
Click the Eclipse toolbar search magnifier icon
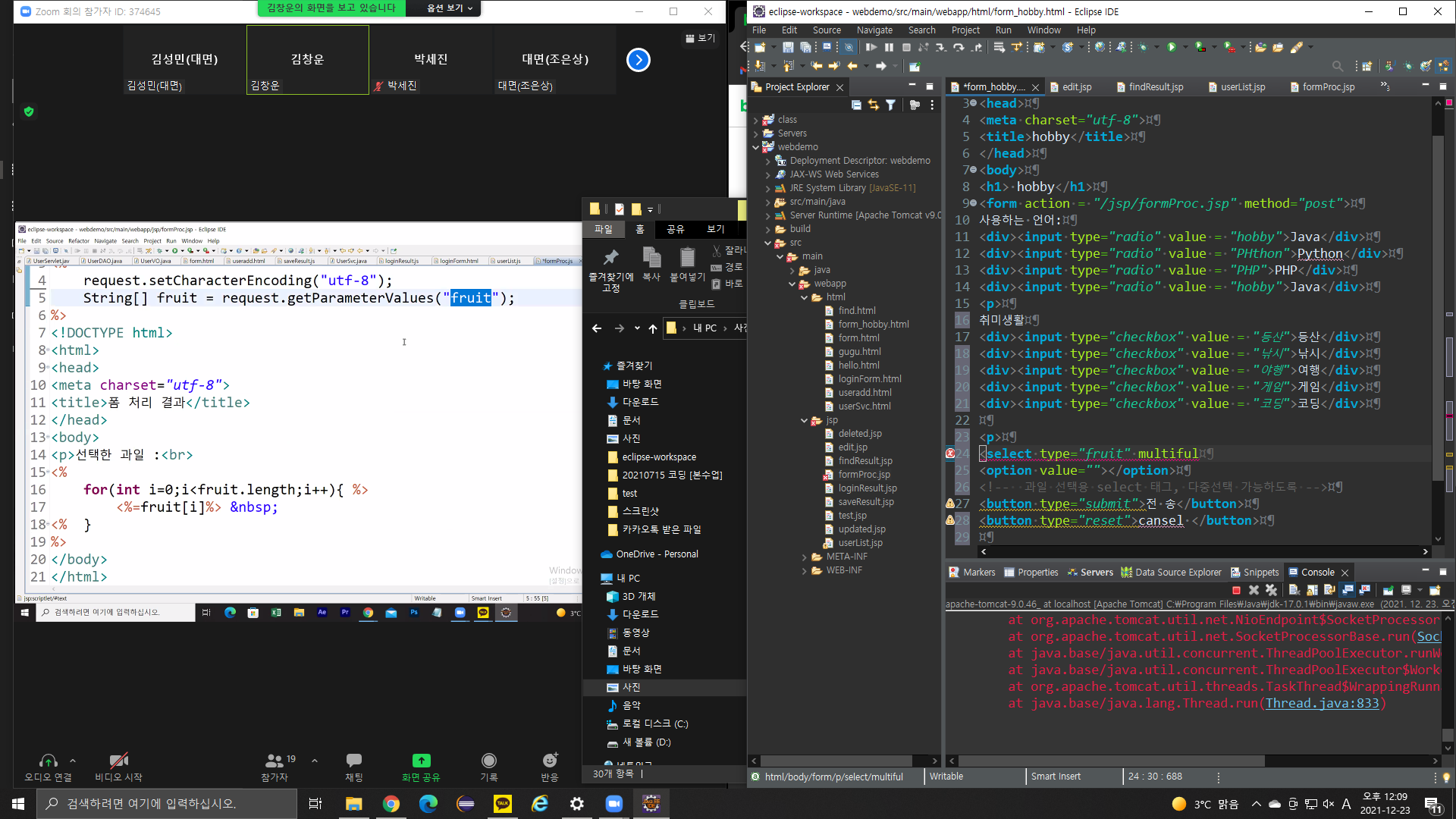click(1338, 67)
